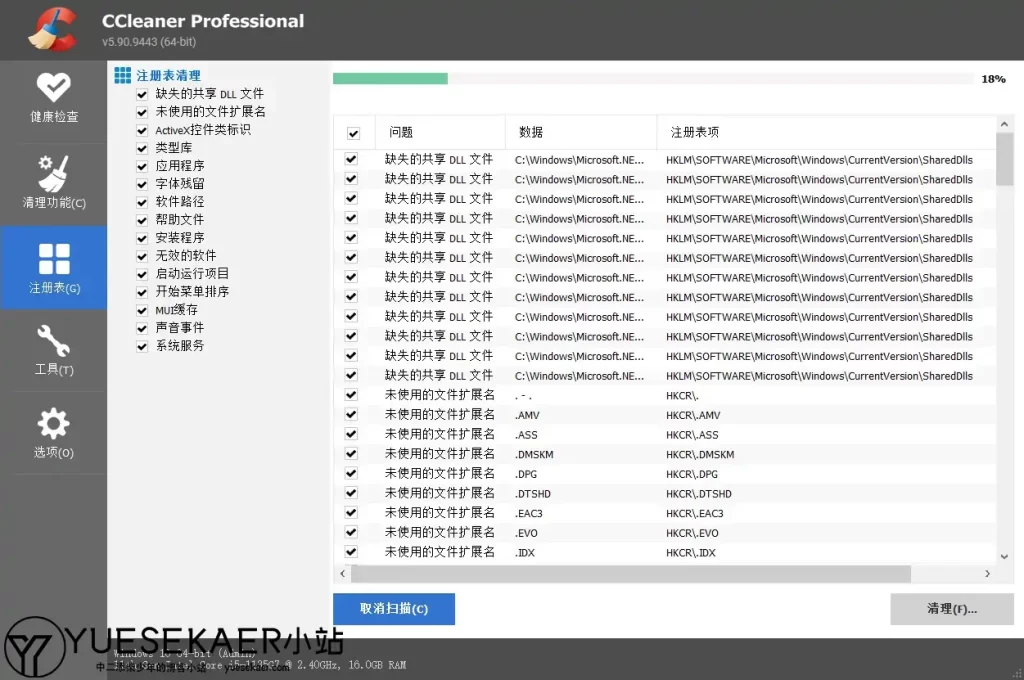1024x680 pixels.
Task: Click the 清理(F)... clean button
Action: [x=952, y=609]
